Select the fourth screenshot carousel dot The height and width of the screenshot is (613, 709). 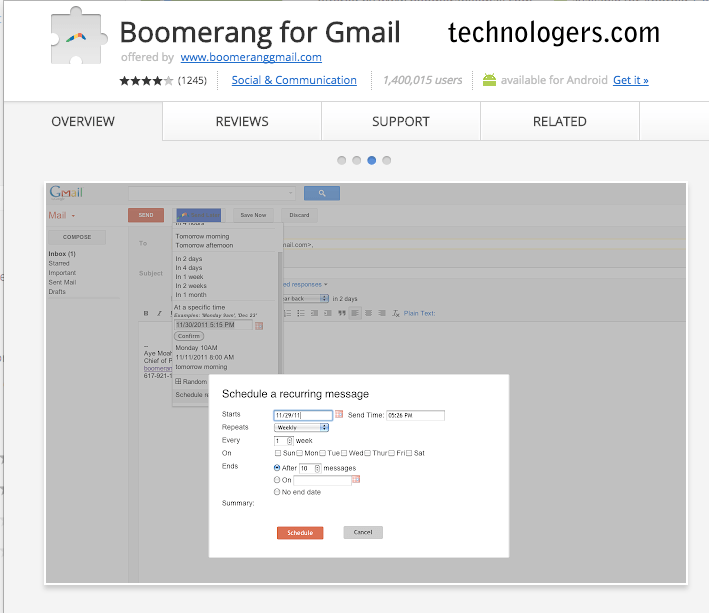pos(386,160)
